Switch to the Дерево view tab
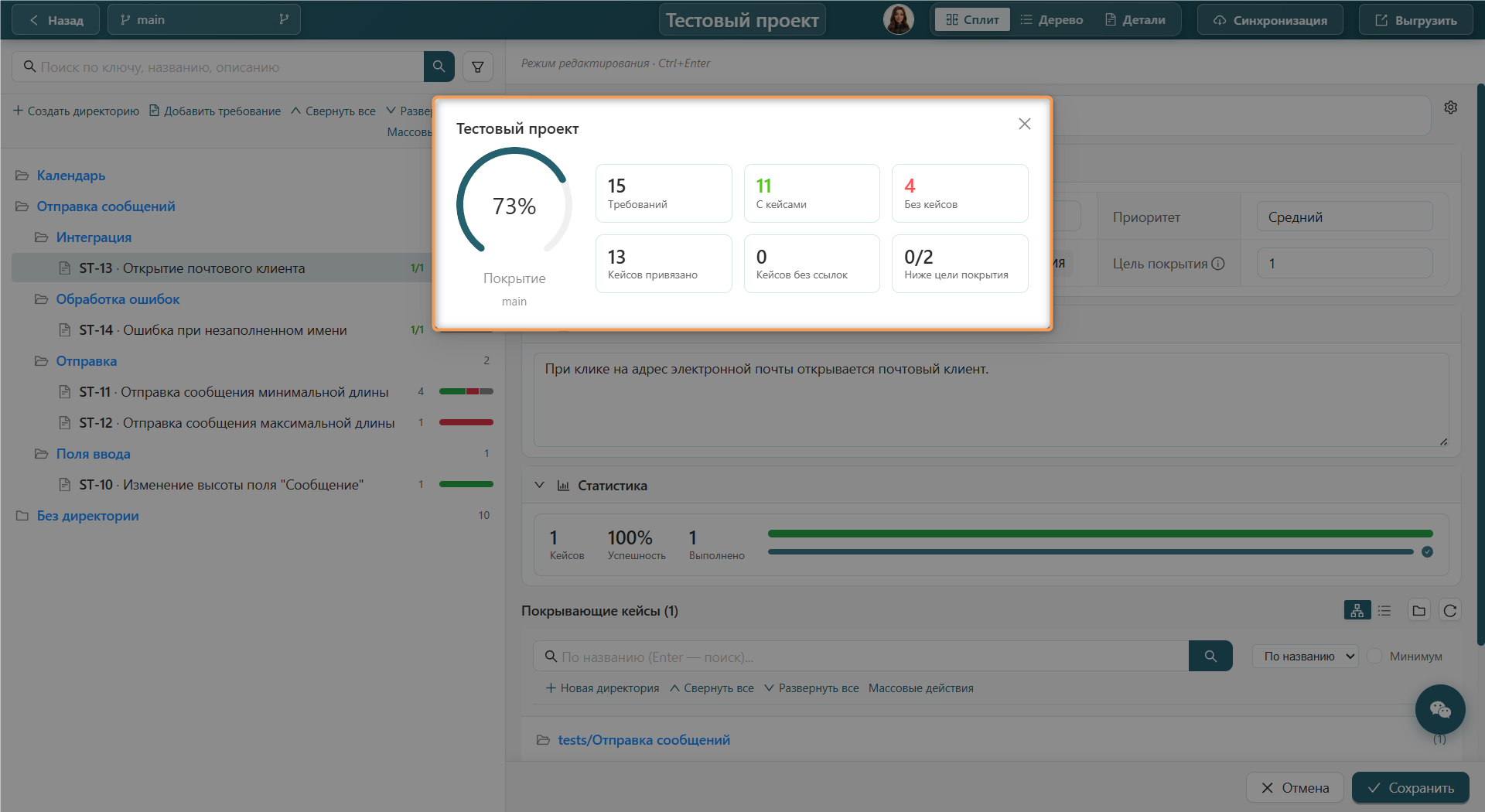The height and width of the screenshot is (812, 1485). click(1052, 20)
